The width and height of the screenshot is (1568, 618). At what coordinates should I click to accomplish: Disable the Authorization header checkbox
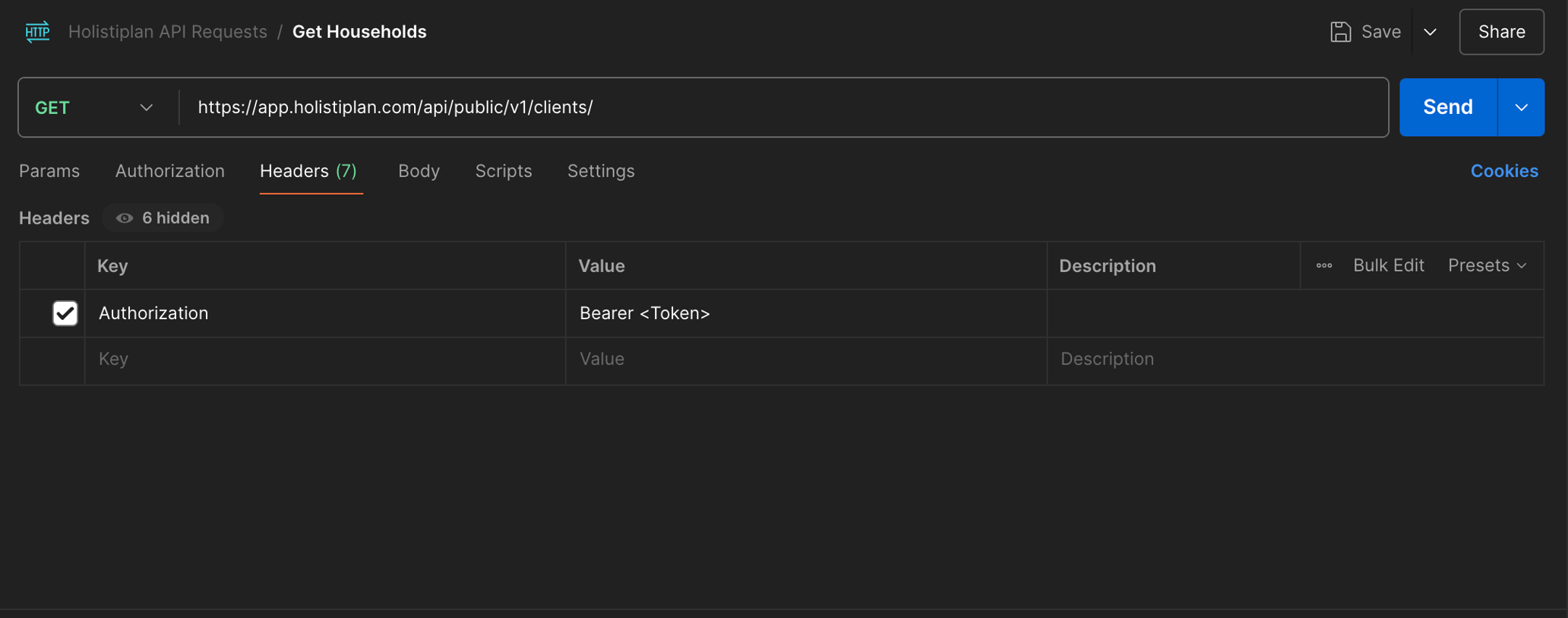65,312
